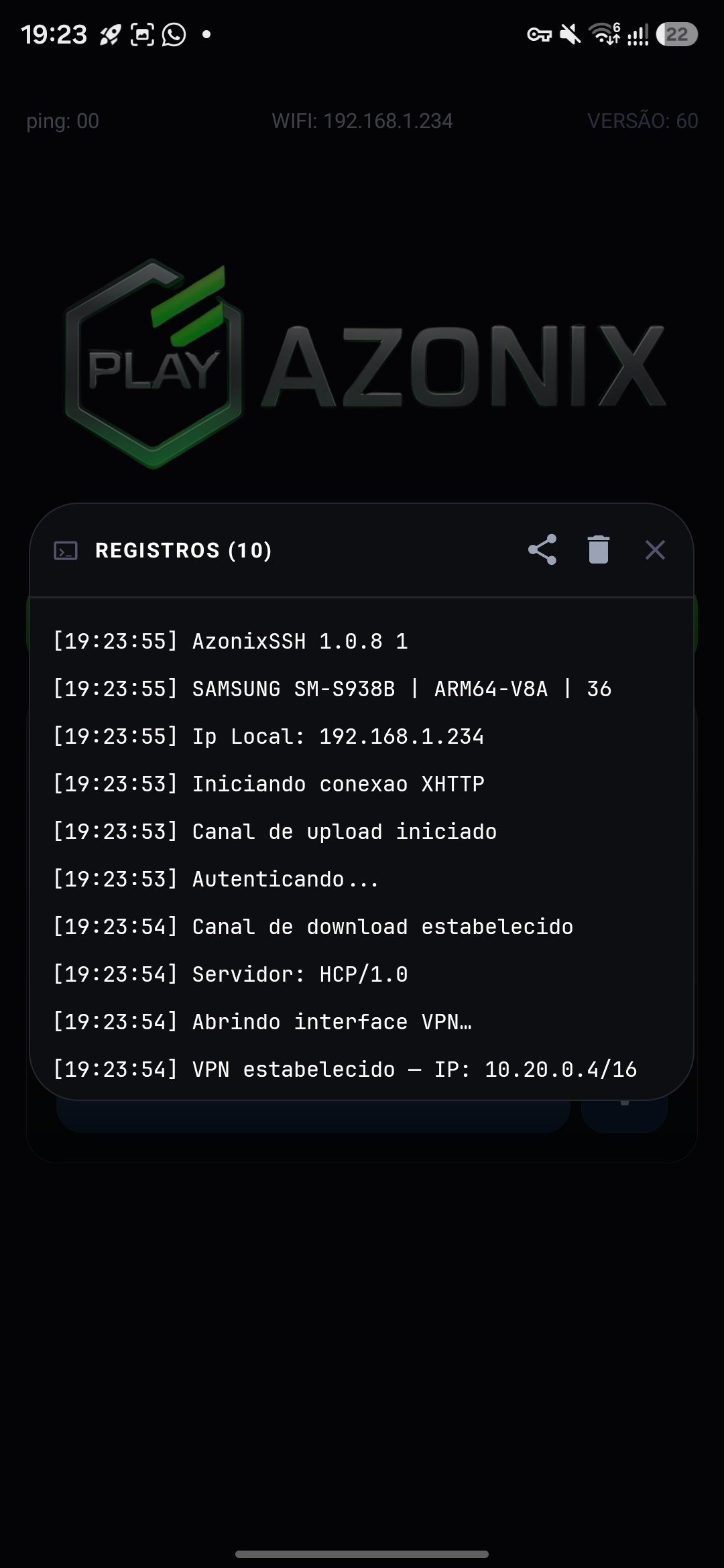Share the connection logs
Image resolution: width=724 pixels, height=1568 pixels.
[542, 549]
